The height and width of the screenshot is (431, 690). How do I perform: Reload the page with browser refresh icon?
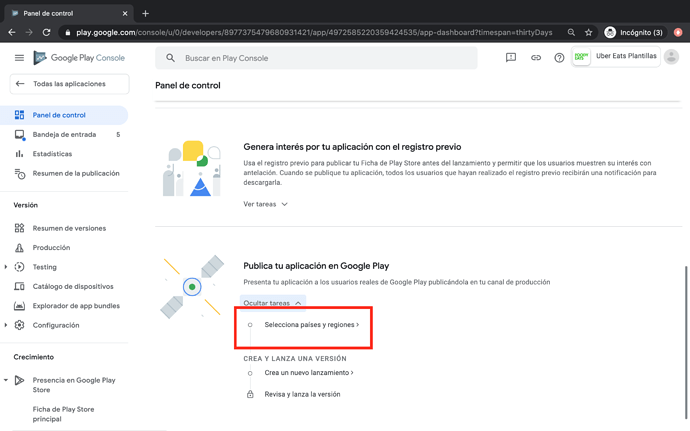click(47, 32)
